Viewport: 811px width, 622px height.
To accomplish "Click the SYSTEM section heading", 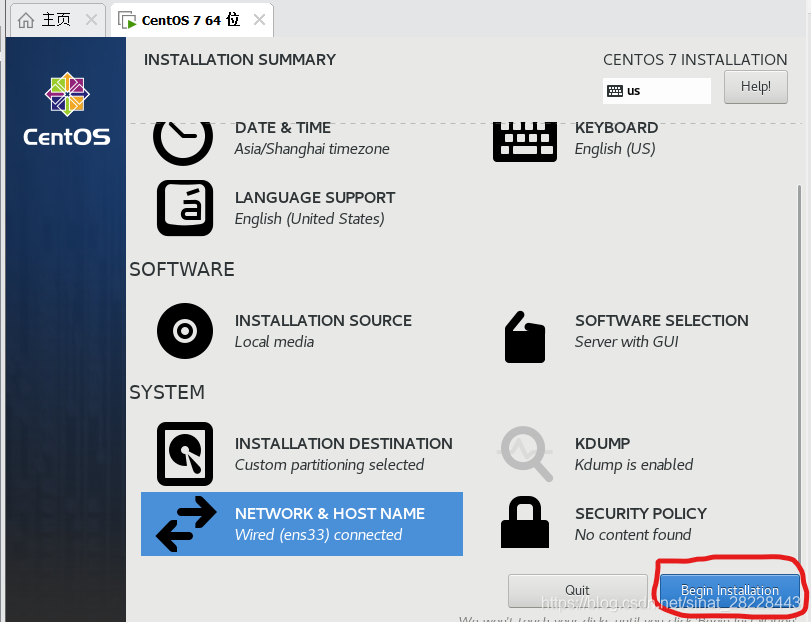I will pyautogui.click(x=167, y=392).
